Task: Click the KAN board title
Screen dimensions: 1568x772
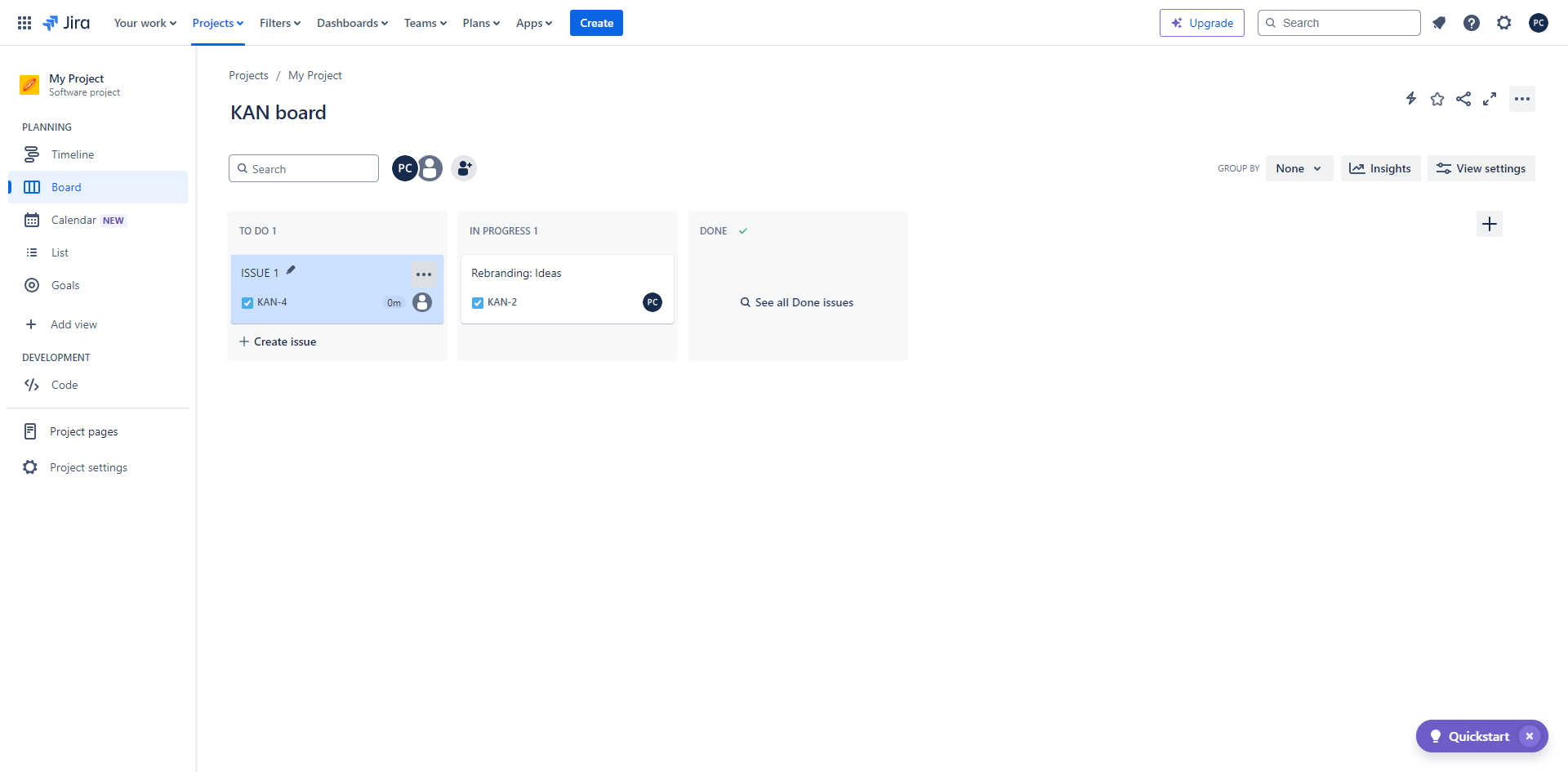Action: click(278, 113)
